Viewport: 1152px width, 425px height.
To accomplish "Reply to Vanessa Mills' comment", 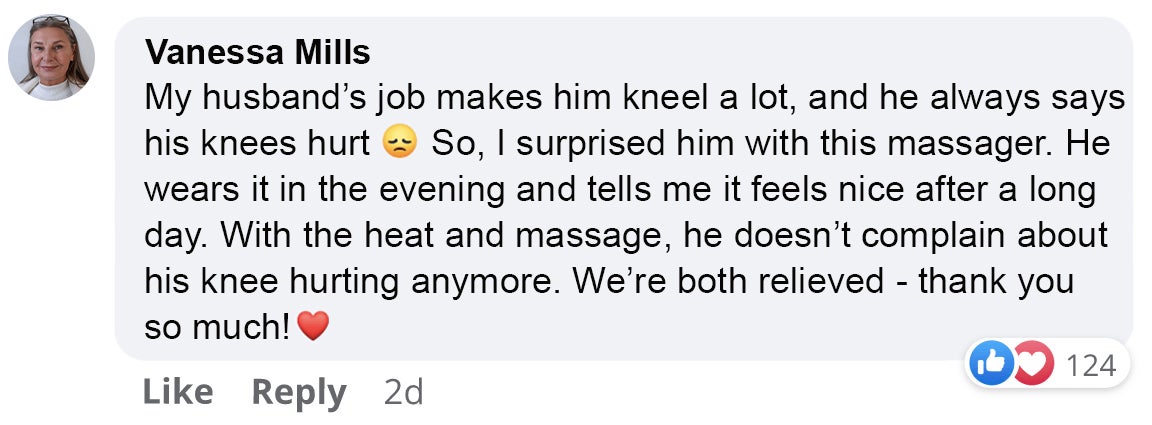I will point(299,393).
